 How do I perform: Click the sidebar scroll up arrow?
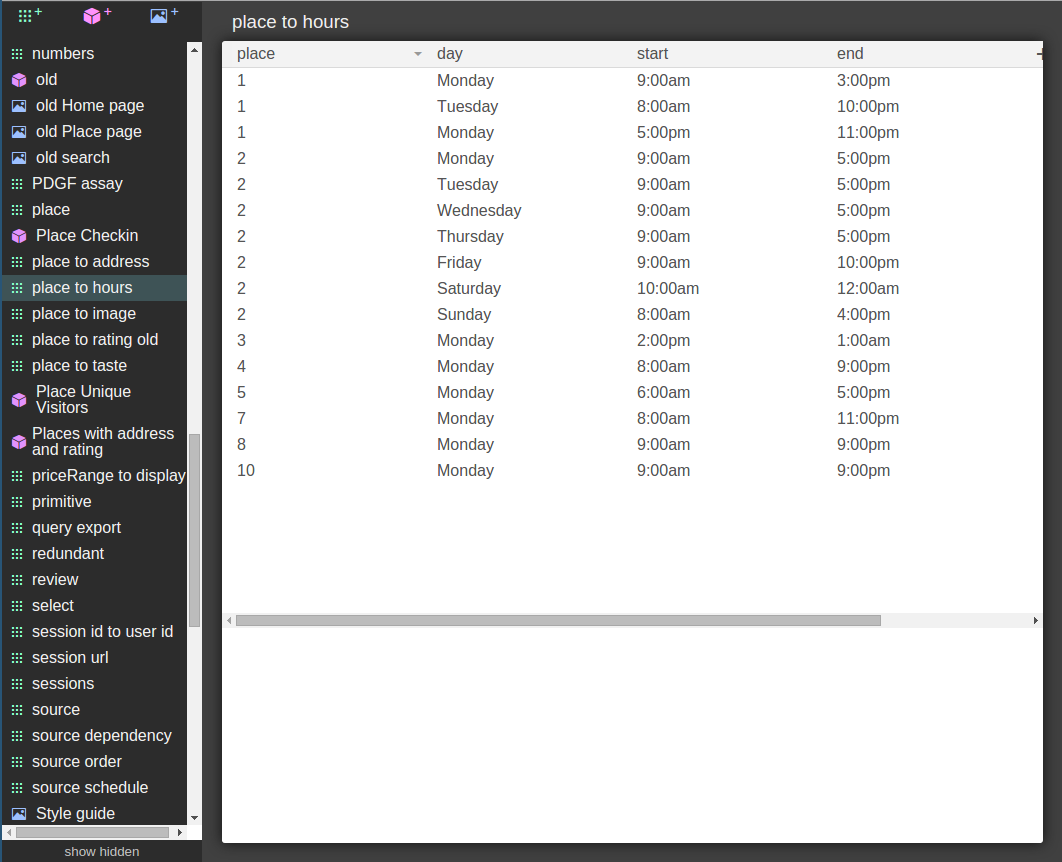pyautogui.click(x=194, y=49)
